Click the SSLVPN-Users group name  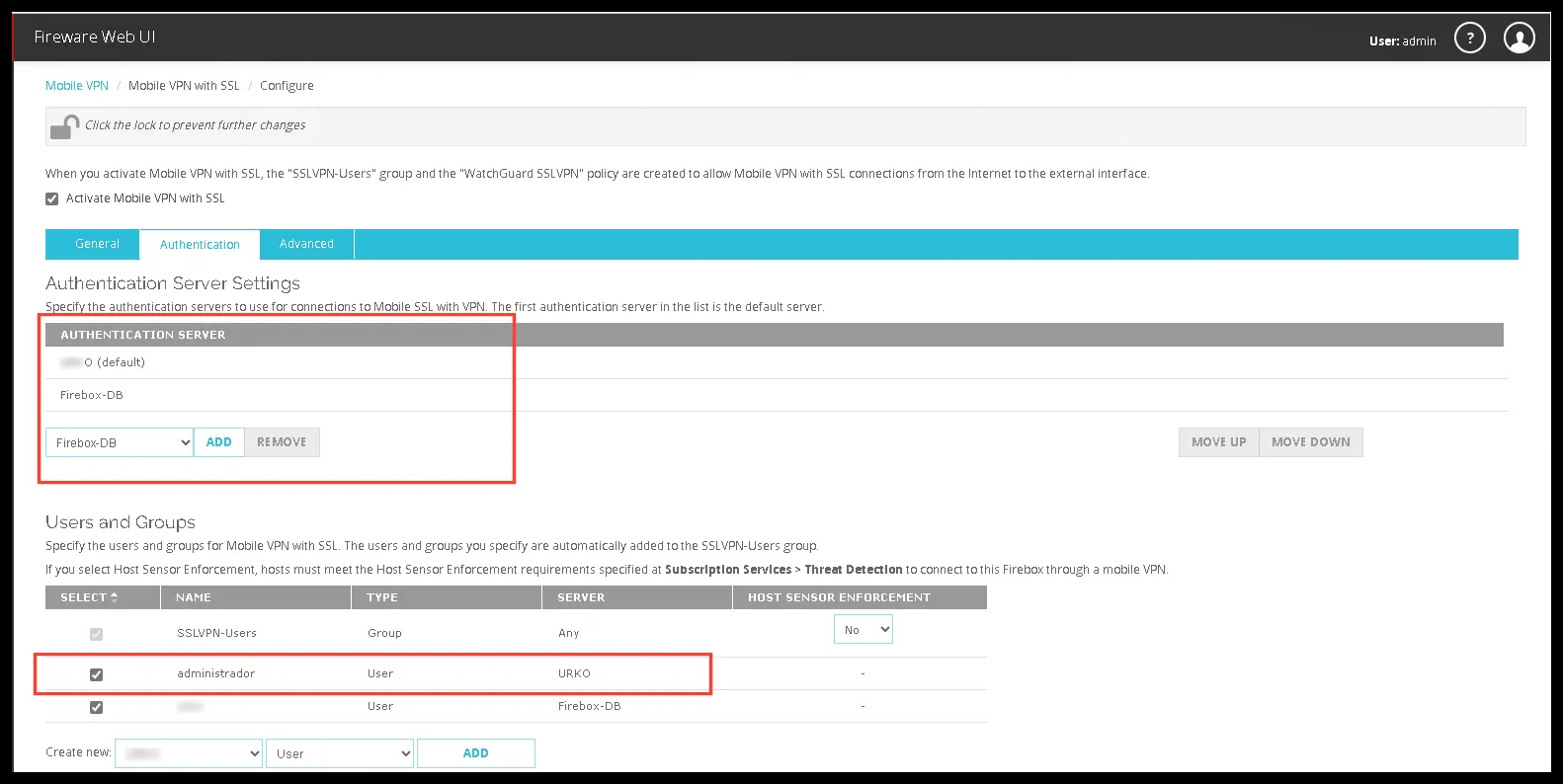coord(216,633)
